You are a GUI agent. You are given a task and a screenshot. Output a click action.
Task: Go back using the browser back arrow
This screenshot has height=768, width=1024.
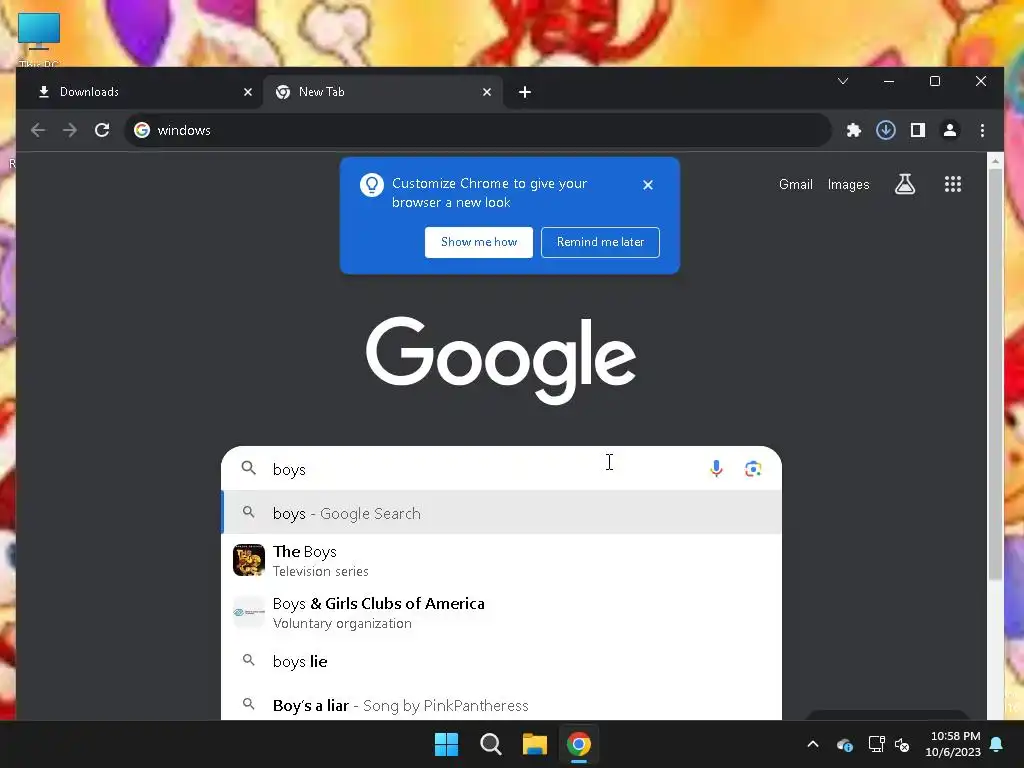click(38, 130)
